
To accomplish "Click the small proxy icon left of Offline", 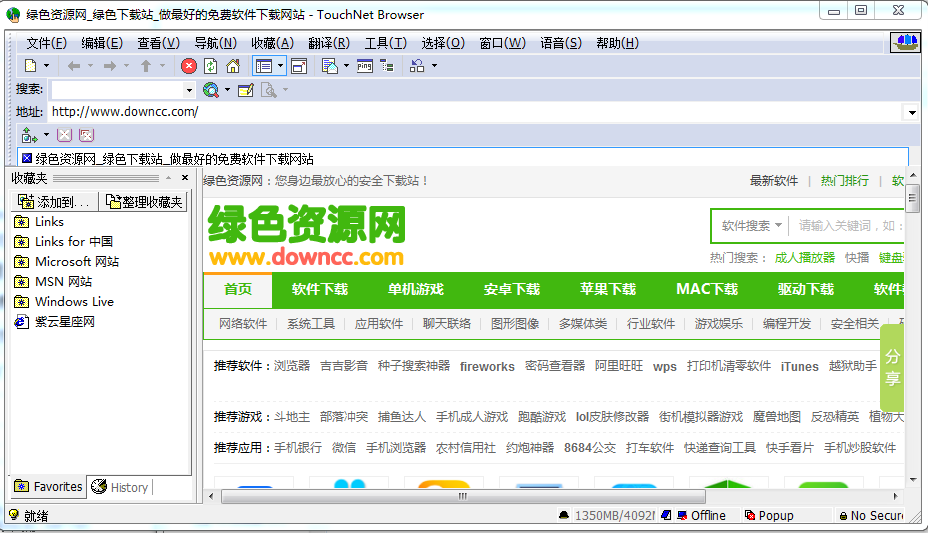I will tap(666, 515).
